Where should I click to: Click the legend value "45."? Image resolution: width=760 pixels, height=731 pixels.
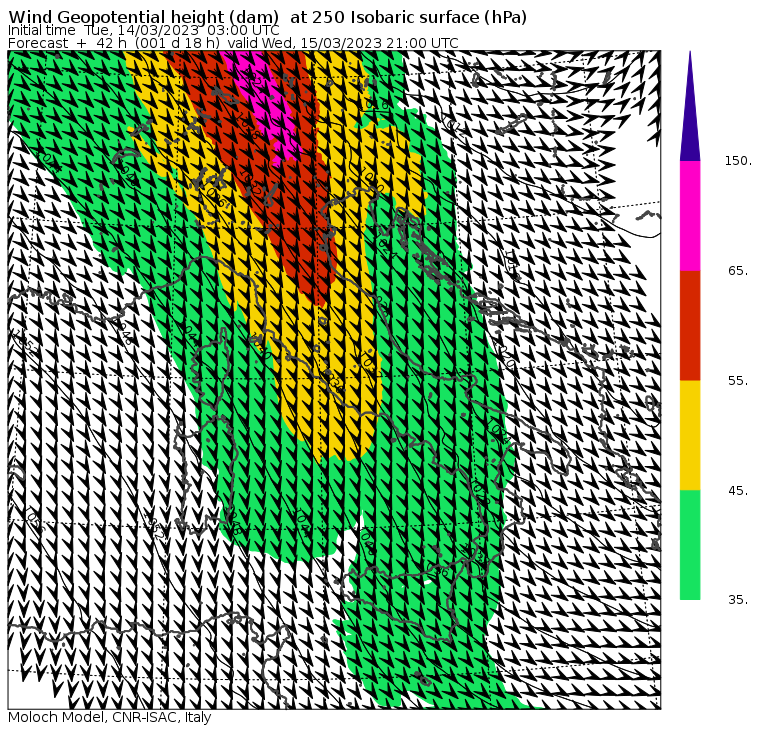click(738, 491)
